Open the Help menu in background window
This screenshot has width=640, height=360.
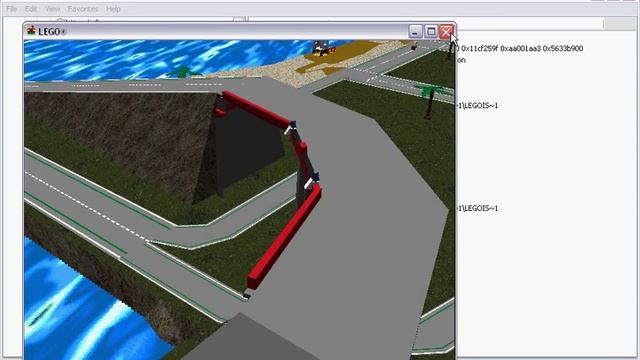click(x=113, y=9)
